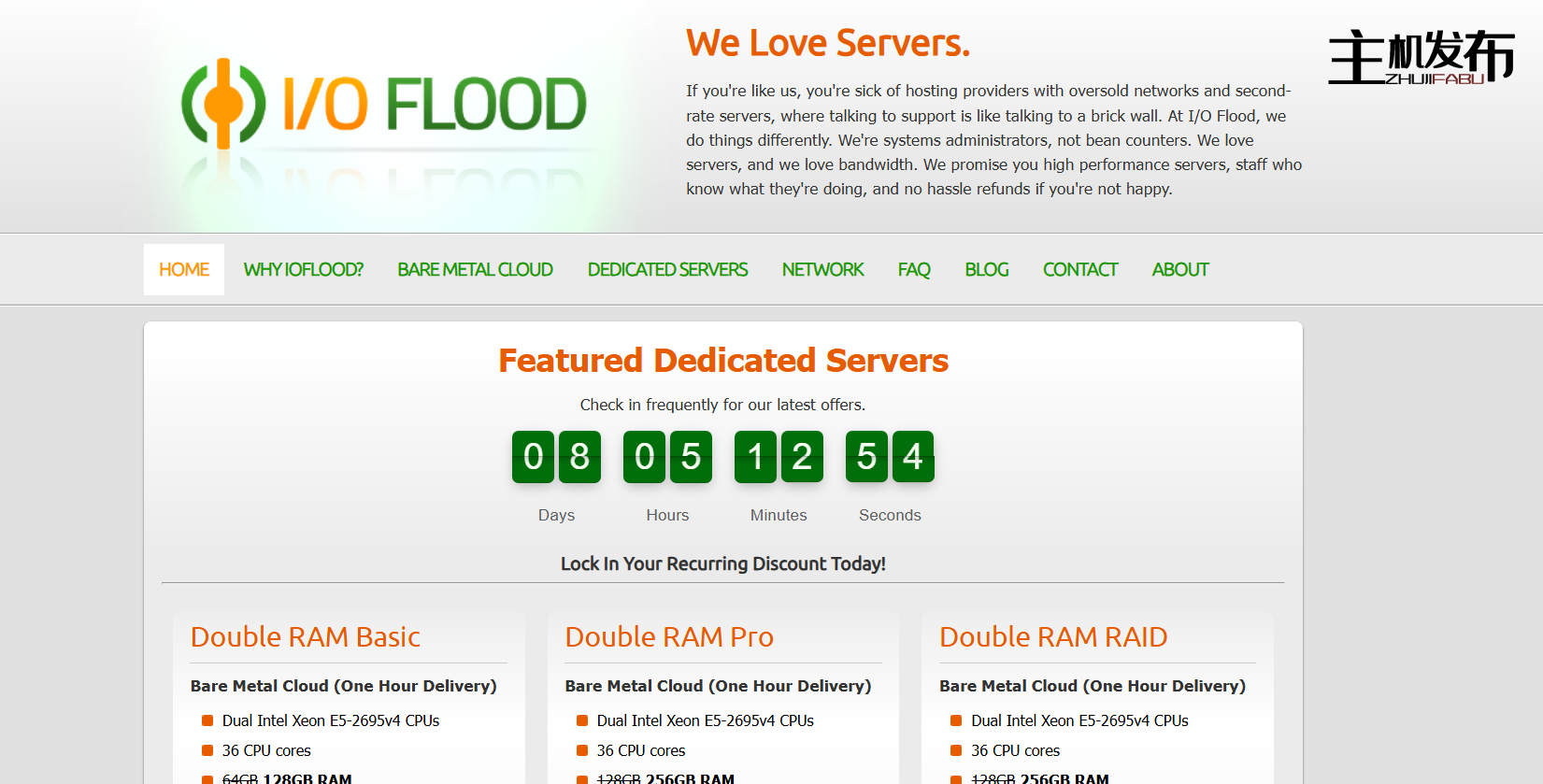
Task: Click the I/O Flood logo
Action: (384, 105)
